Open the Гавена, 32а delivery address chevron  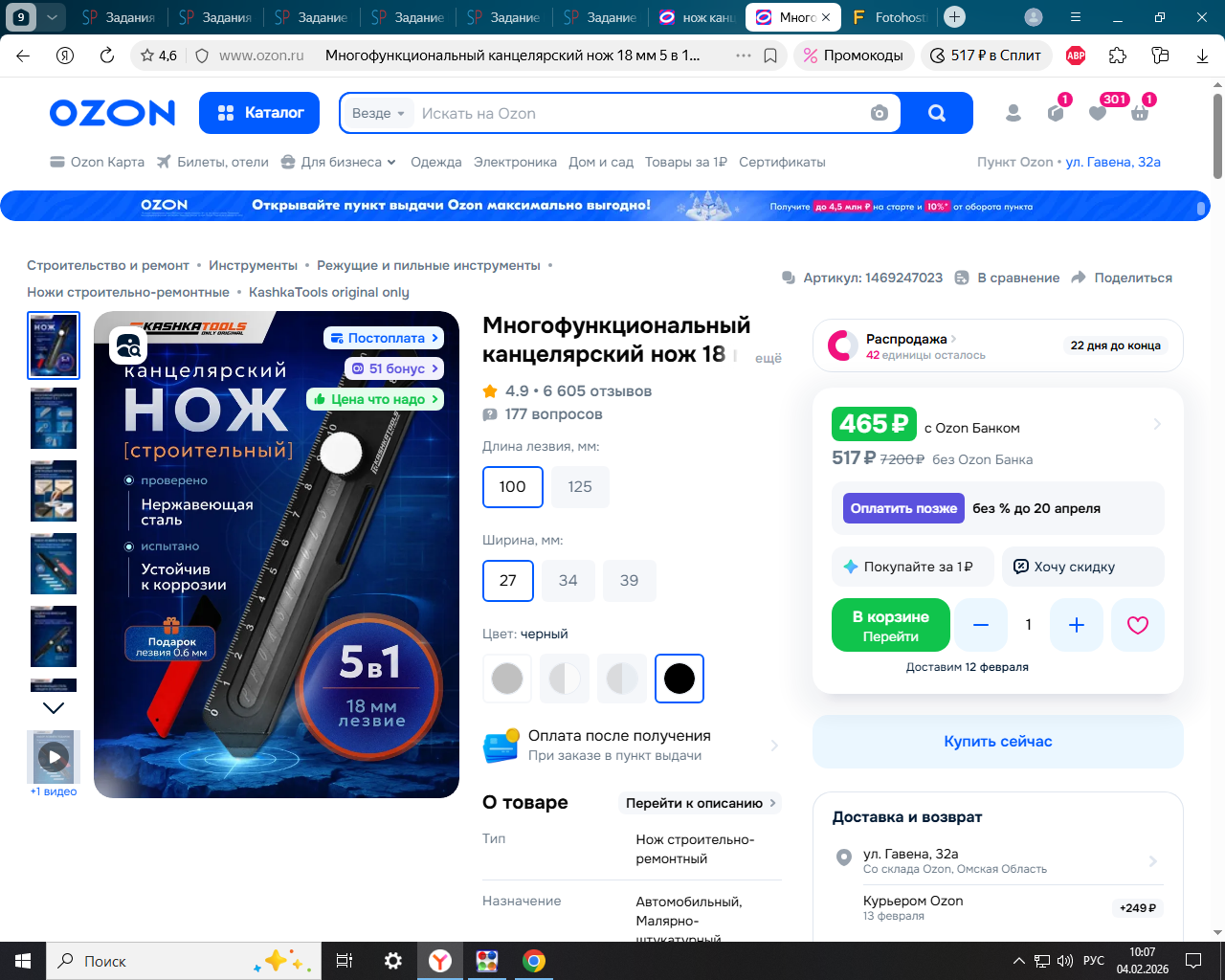point(1152,861)
